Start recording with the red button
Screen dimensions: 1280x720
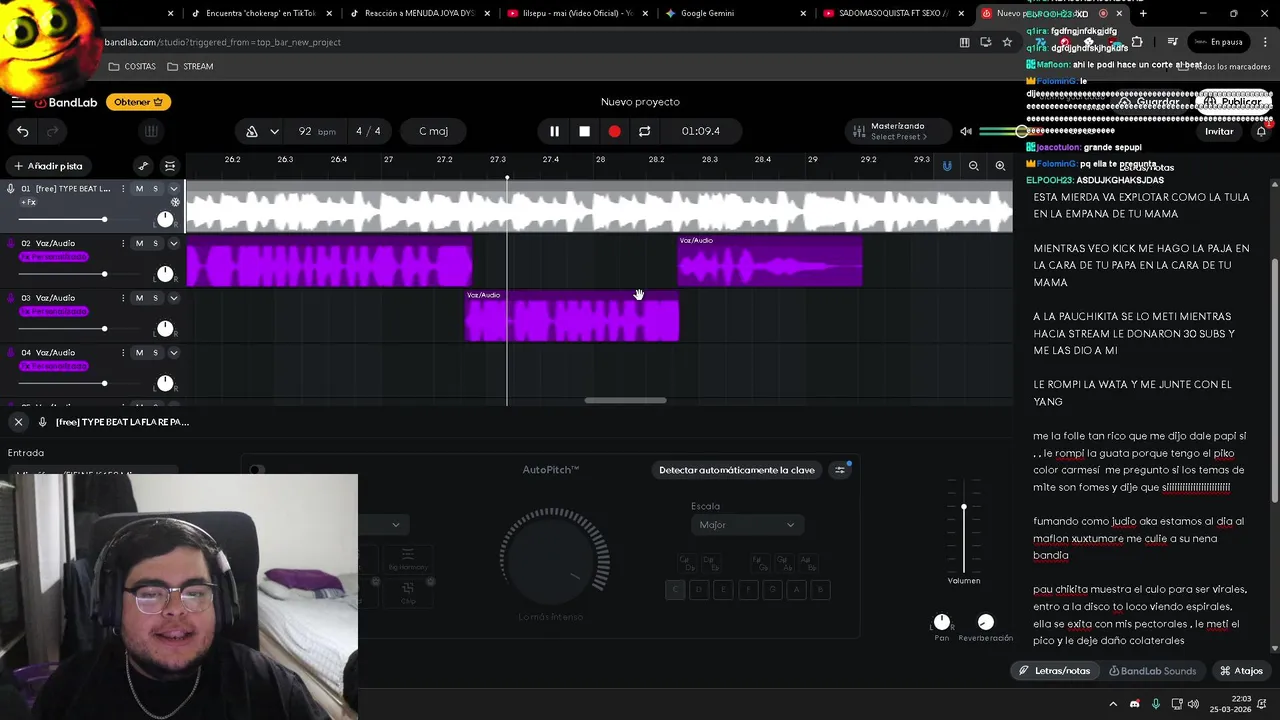[x=614, y=131]
